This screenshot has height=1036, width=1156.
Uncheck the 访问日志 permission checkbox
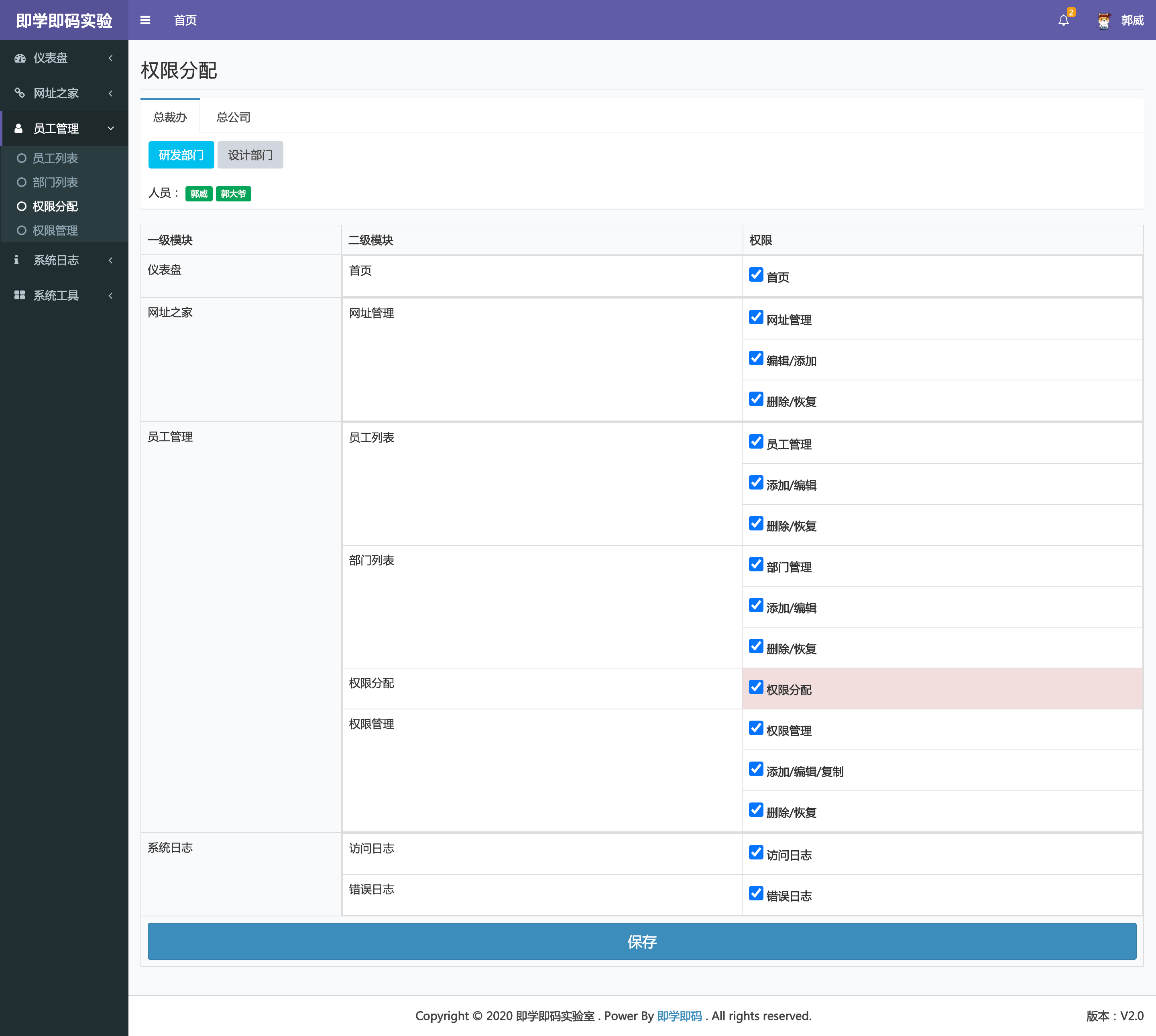pos(756,852)
